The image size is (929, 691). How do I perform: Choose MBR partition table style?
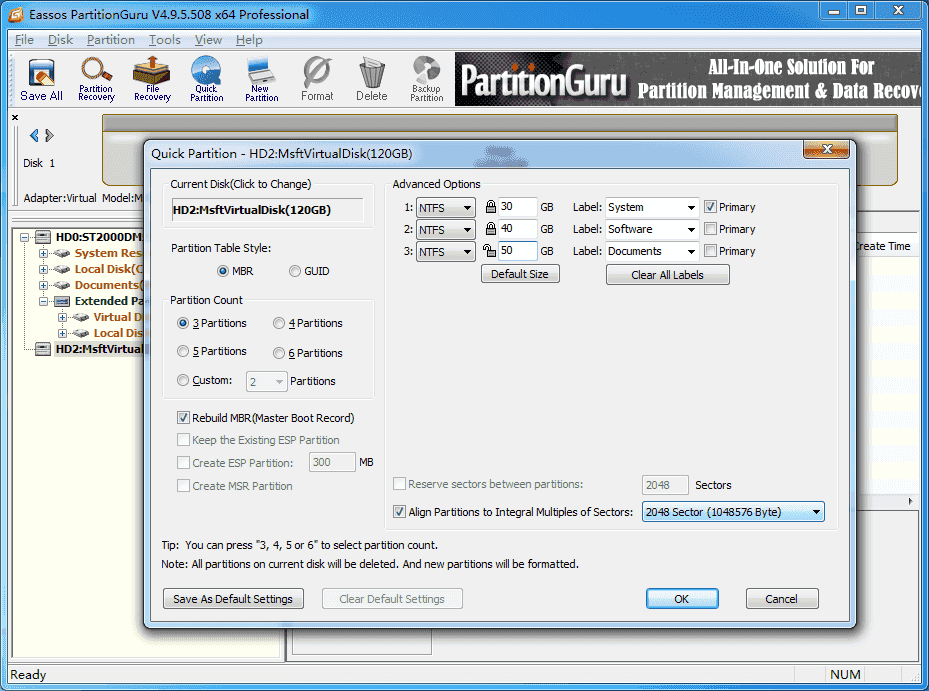(x=223, y=271)
